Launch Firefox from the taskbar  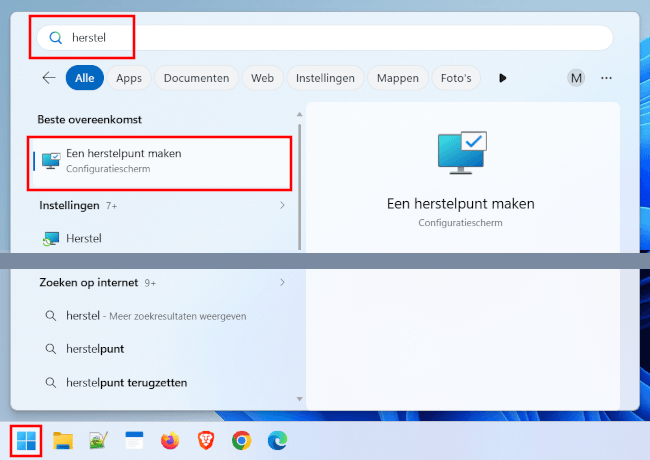pos(170,441)
